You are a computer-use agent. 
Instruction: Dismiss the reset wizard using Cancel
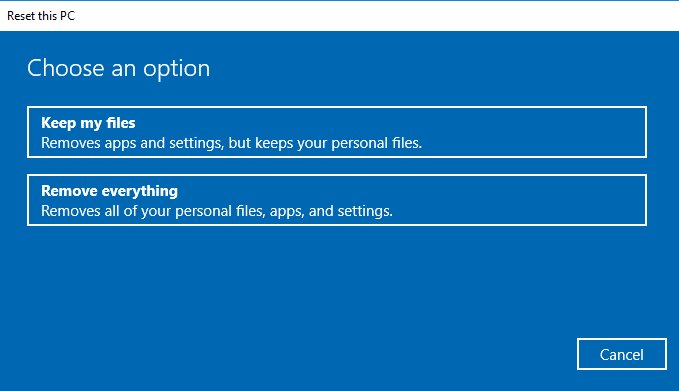pyautogui.click(x=621, y=354)
